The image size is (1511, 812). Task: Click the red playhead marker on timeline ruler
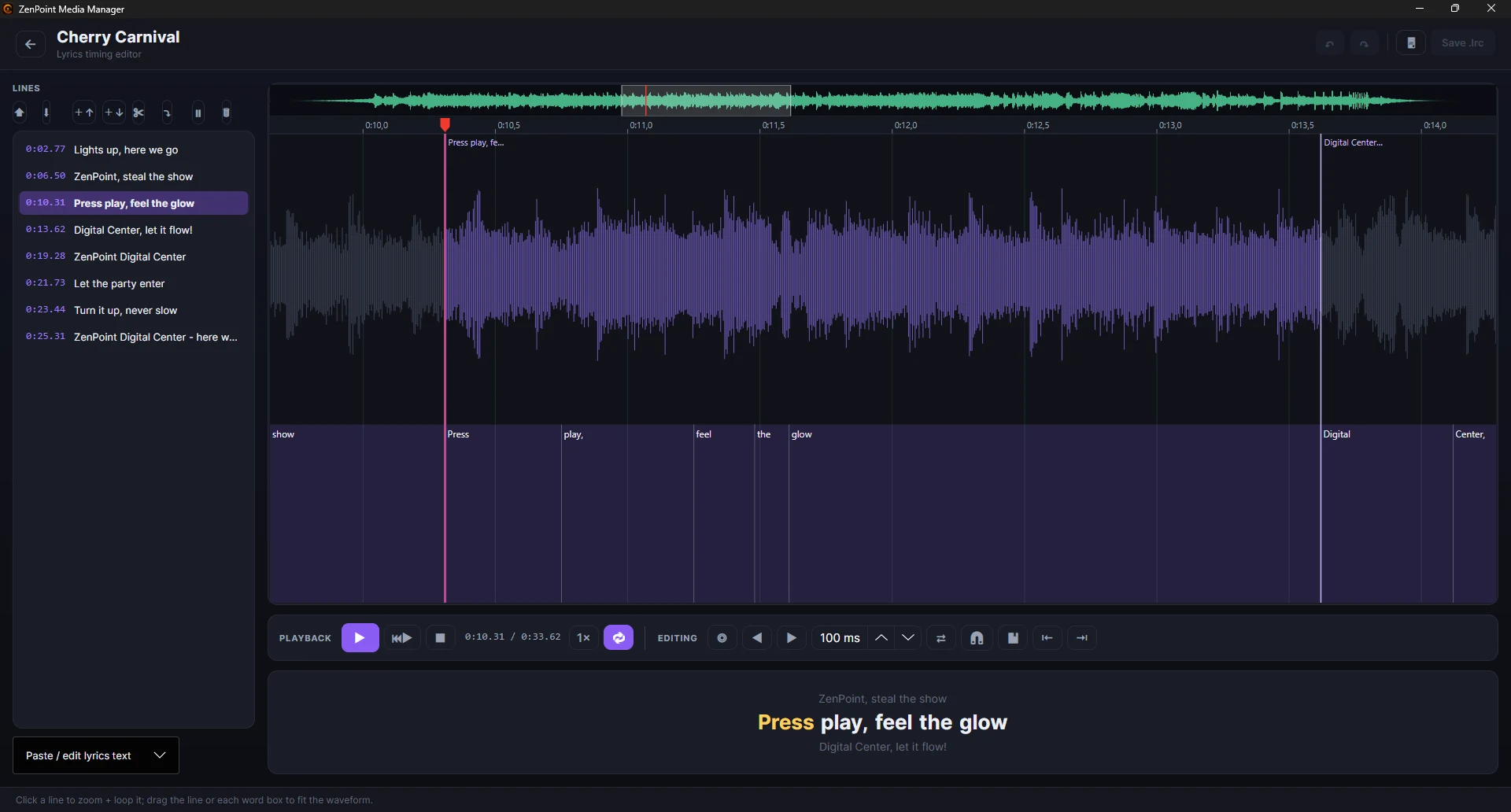click(445, 124)
